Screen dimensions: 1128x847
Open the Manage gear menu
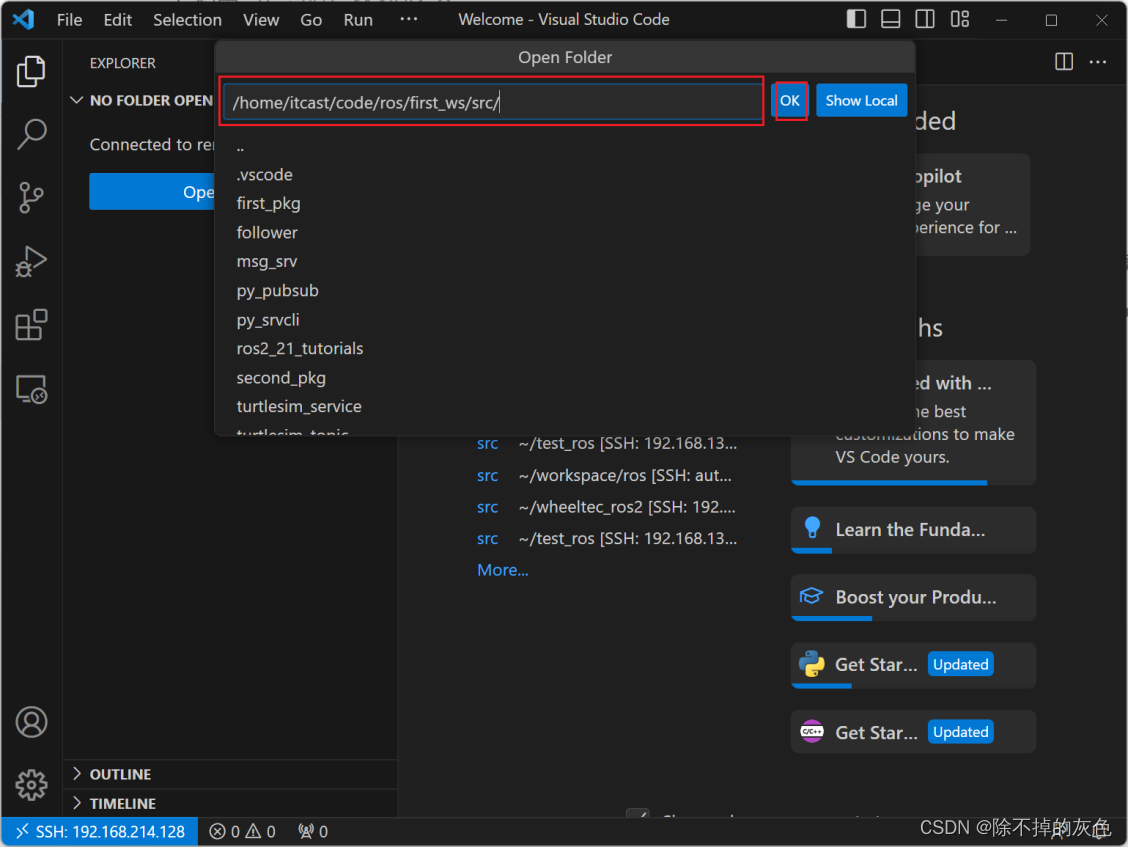click(31, 785)
